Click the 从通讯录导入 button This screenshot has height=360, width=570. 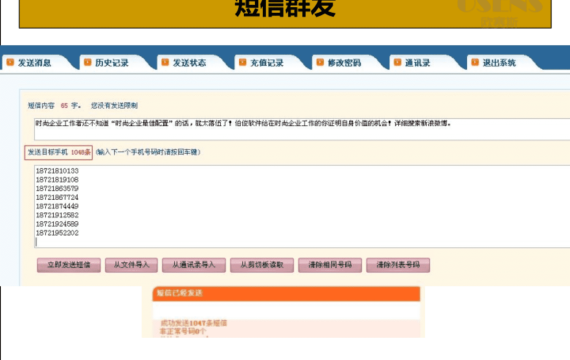(194, 265)
